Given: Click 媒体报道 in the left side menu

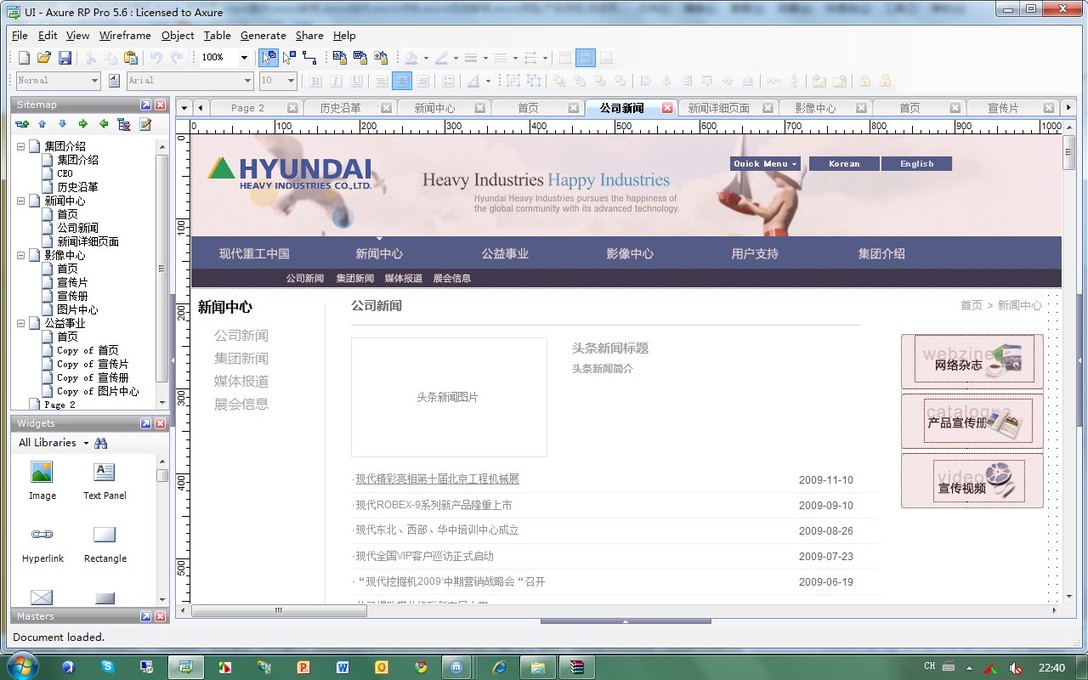Looking at the screenshot, I should 241,382.
